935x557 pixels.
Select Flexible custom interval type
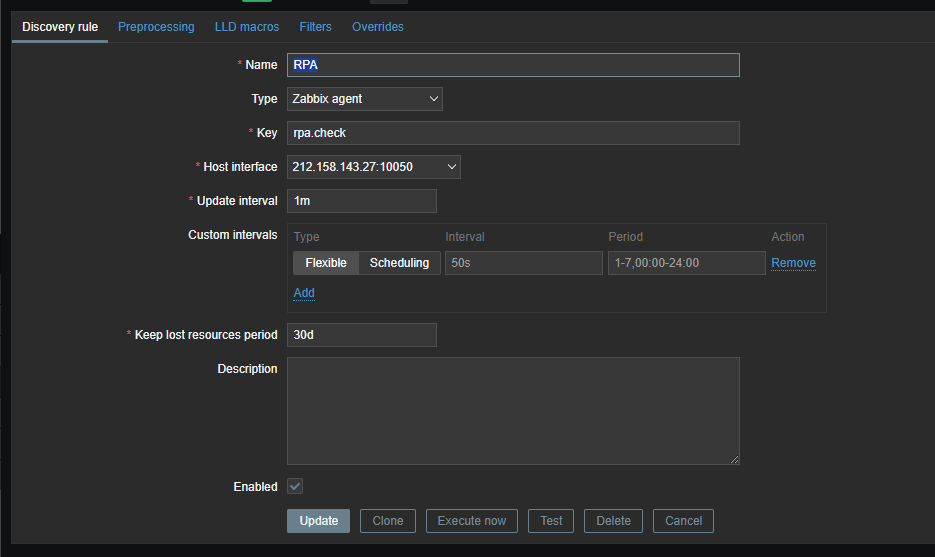click(x=326, y=263)
